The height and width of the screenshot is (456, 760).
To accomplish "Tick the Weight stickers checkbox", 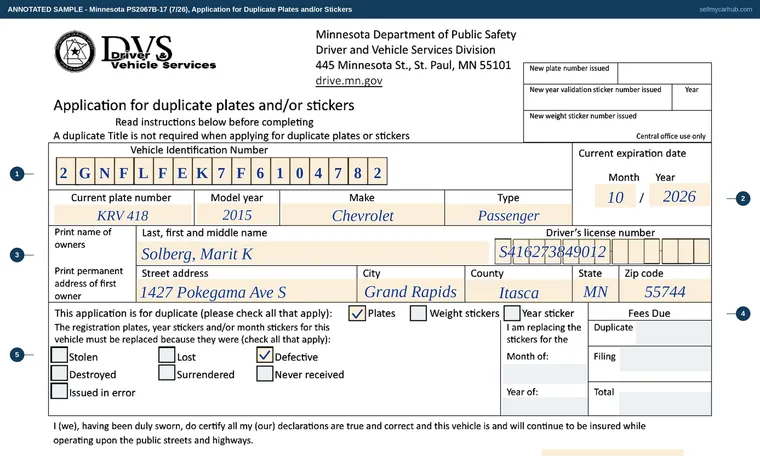I will (418, 314).
